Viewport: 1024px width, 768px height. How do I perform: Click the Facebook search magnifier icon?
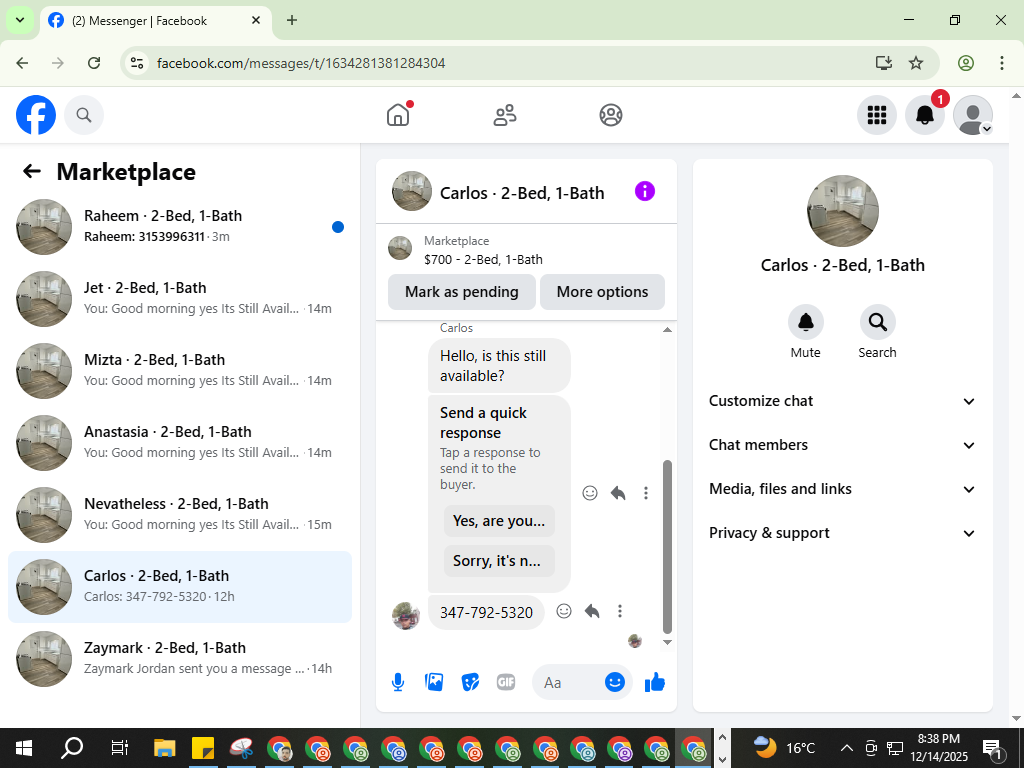point(84,115)
